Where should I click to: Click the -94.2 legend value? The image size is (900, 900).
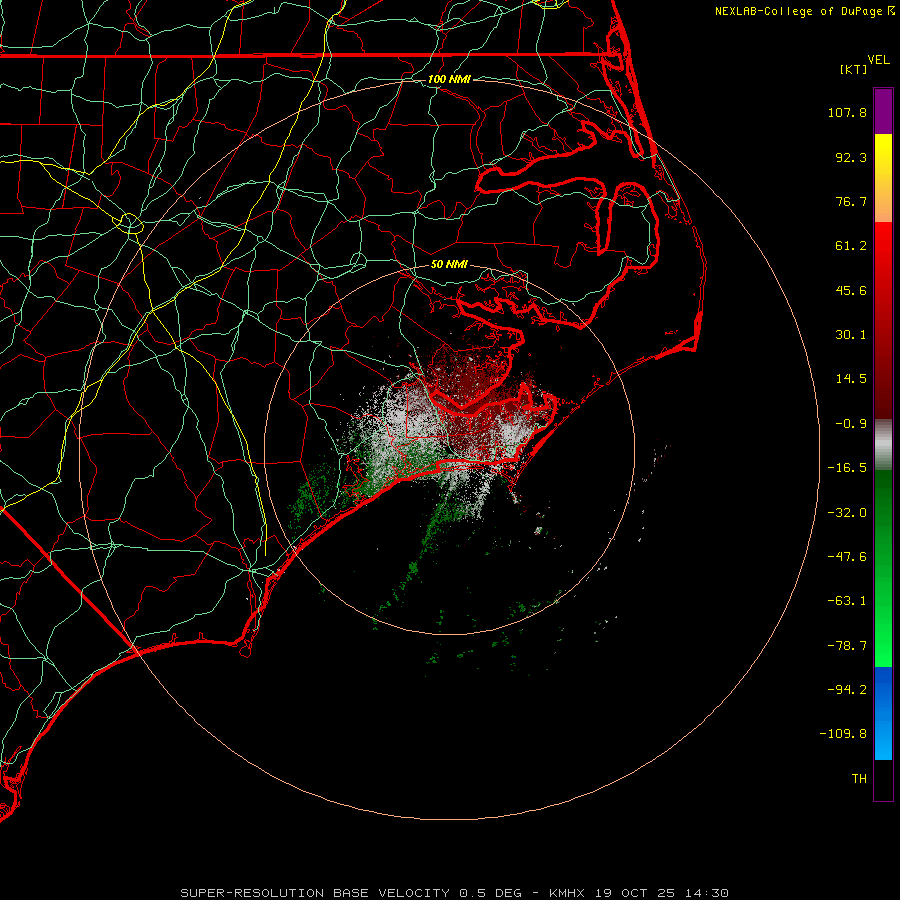(x=847, y=689)
